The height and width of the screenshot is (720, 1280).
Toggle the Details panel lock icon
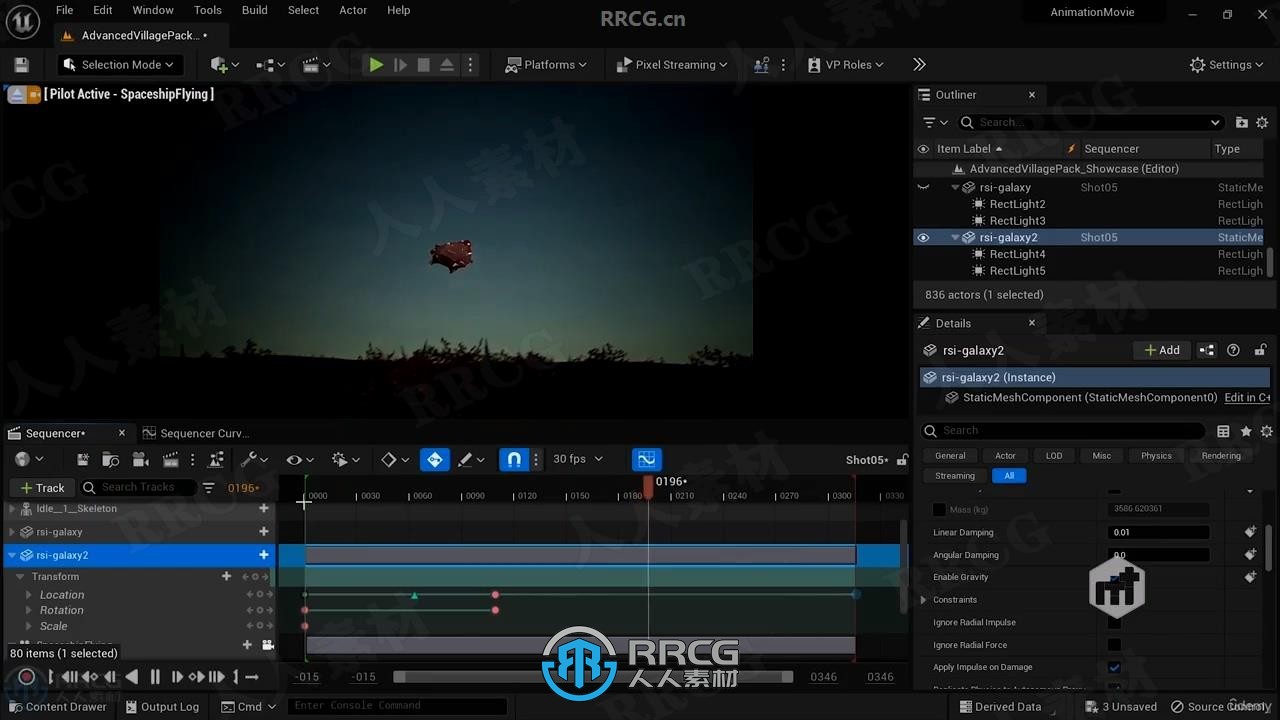[1260, 350]
